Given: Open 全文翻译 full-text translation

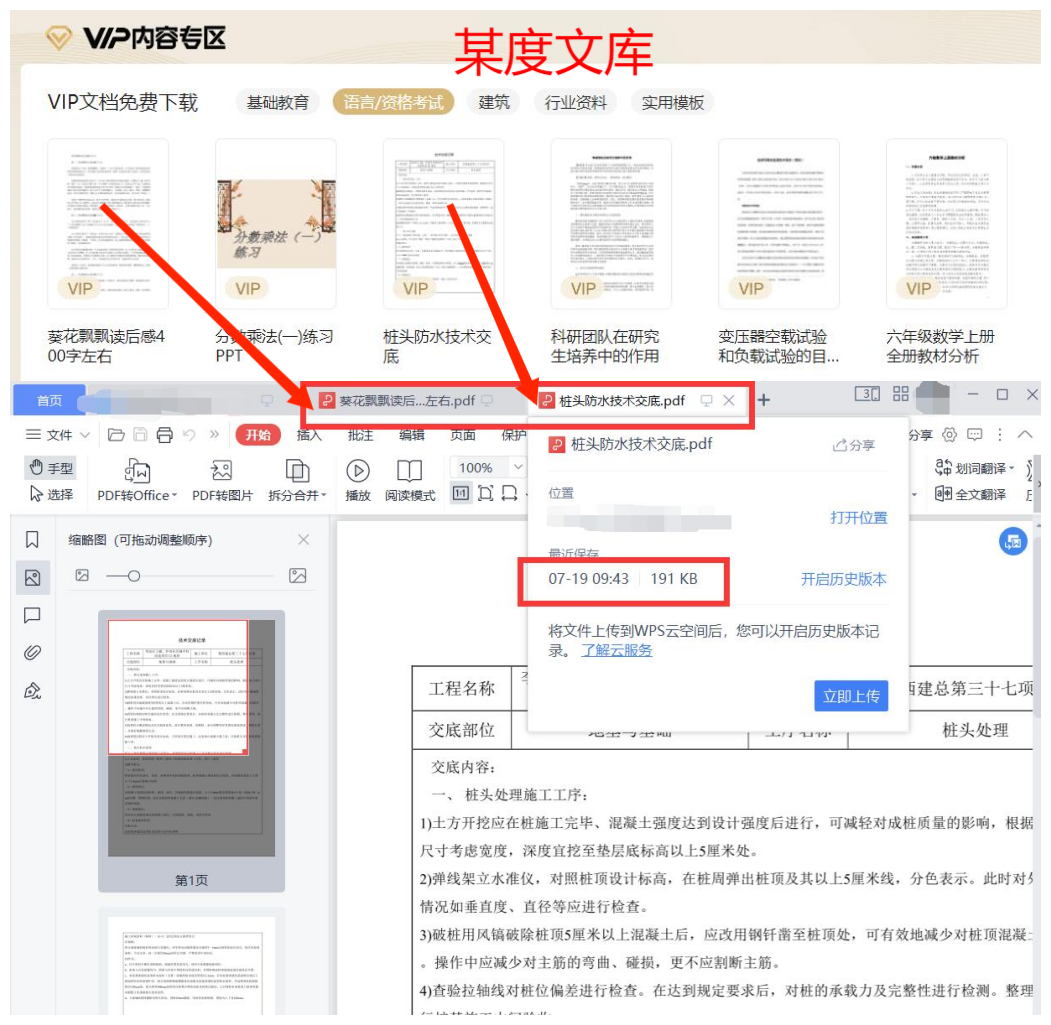Looking at the screenshot, I should click(971, 495).
